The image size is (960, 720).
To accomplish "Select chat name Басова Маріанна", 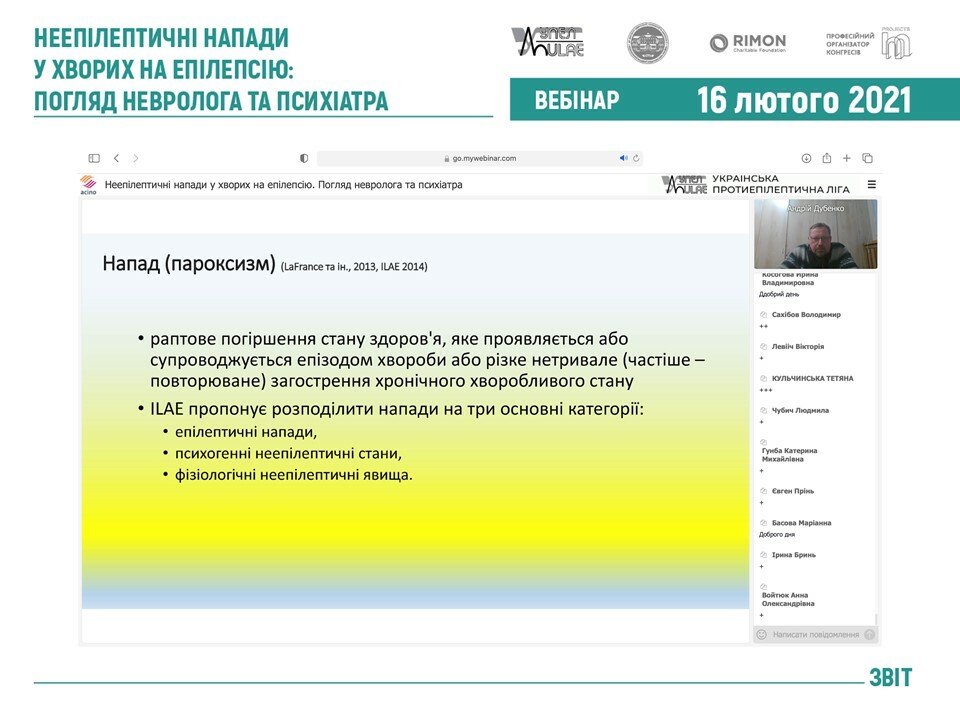I will (x=801, y=523).
